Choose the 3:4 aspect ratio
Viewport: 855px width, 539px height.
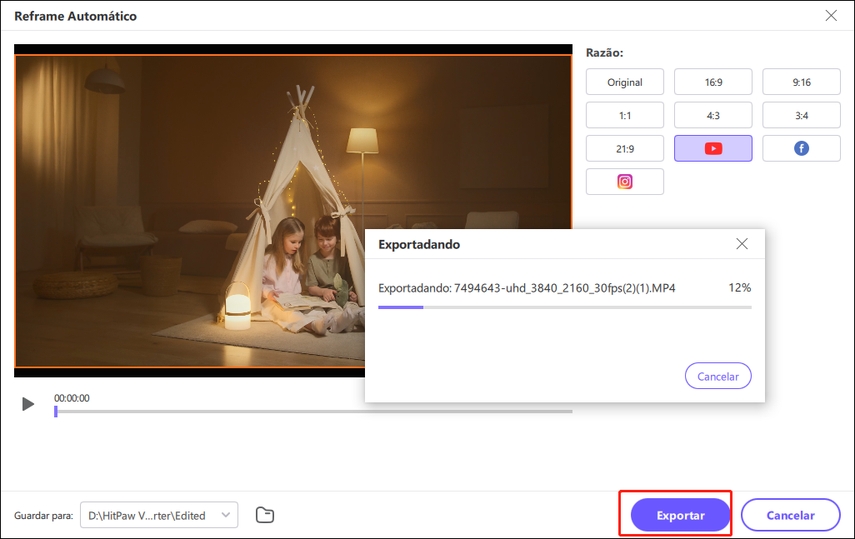click(801, 115)
